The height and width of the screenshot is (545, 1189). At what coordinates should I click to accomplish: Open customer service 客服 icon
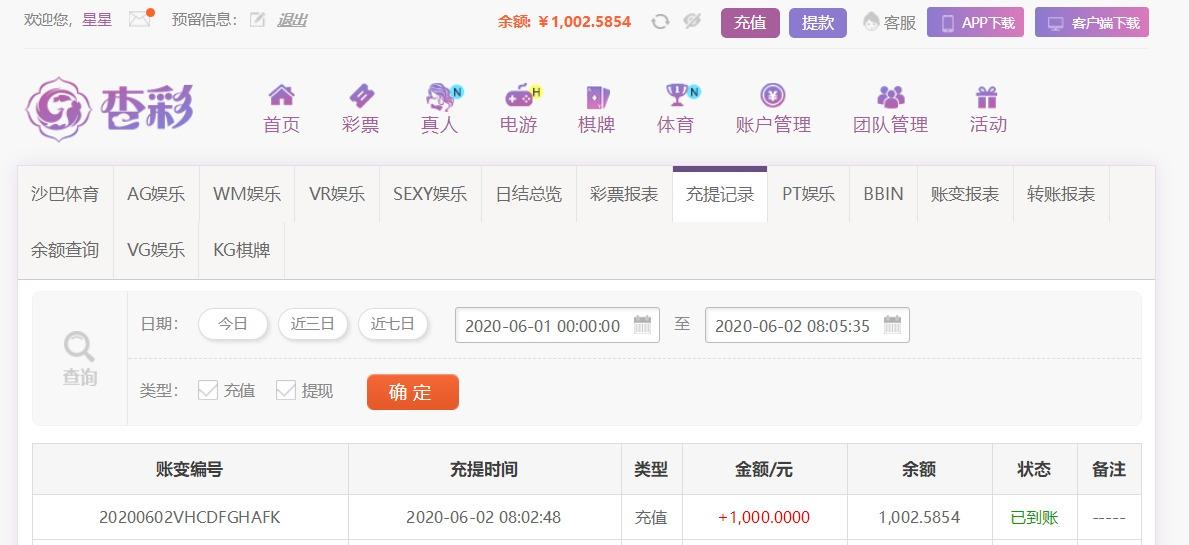point(871,22)
